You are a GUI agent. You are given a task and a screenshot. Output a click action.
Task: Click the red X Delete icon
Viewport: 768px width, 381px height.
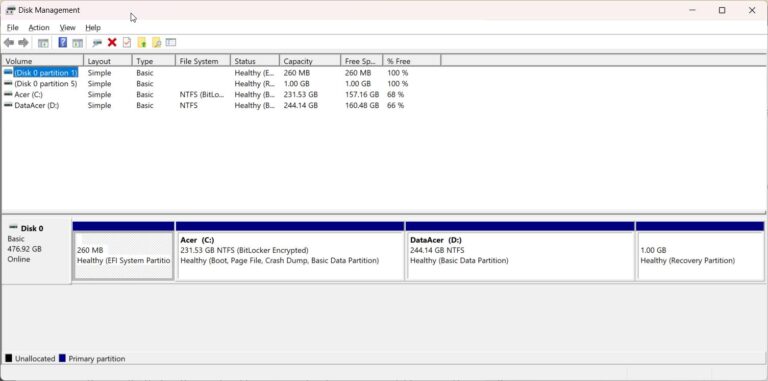[x=112, y=43]
